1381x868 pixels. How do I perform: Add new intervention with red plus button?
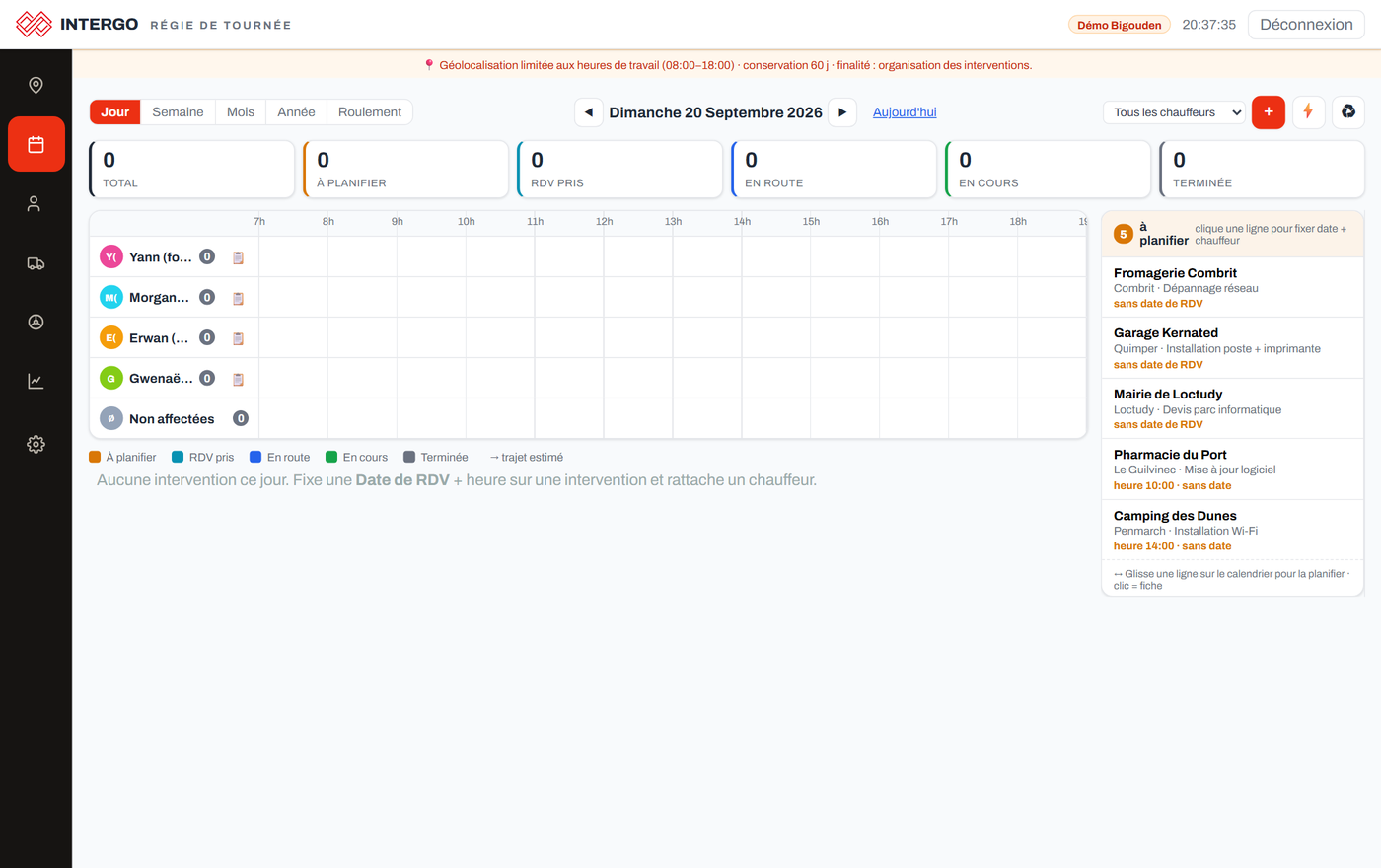tap(1269, 112)
